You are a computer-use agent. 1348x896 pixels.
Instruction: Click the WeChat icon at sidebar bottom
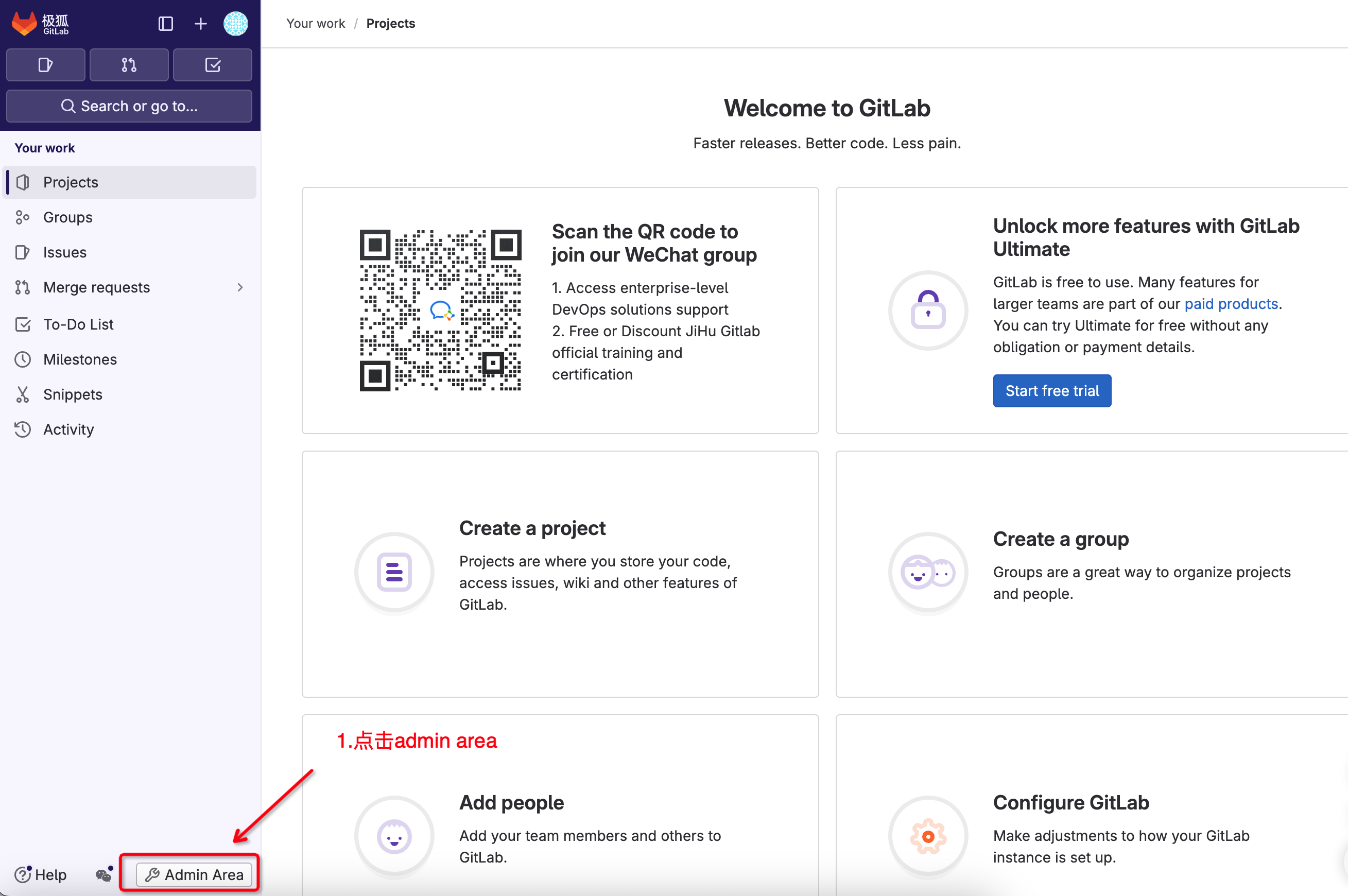[x=103, y=874]
